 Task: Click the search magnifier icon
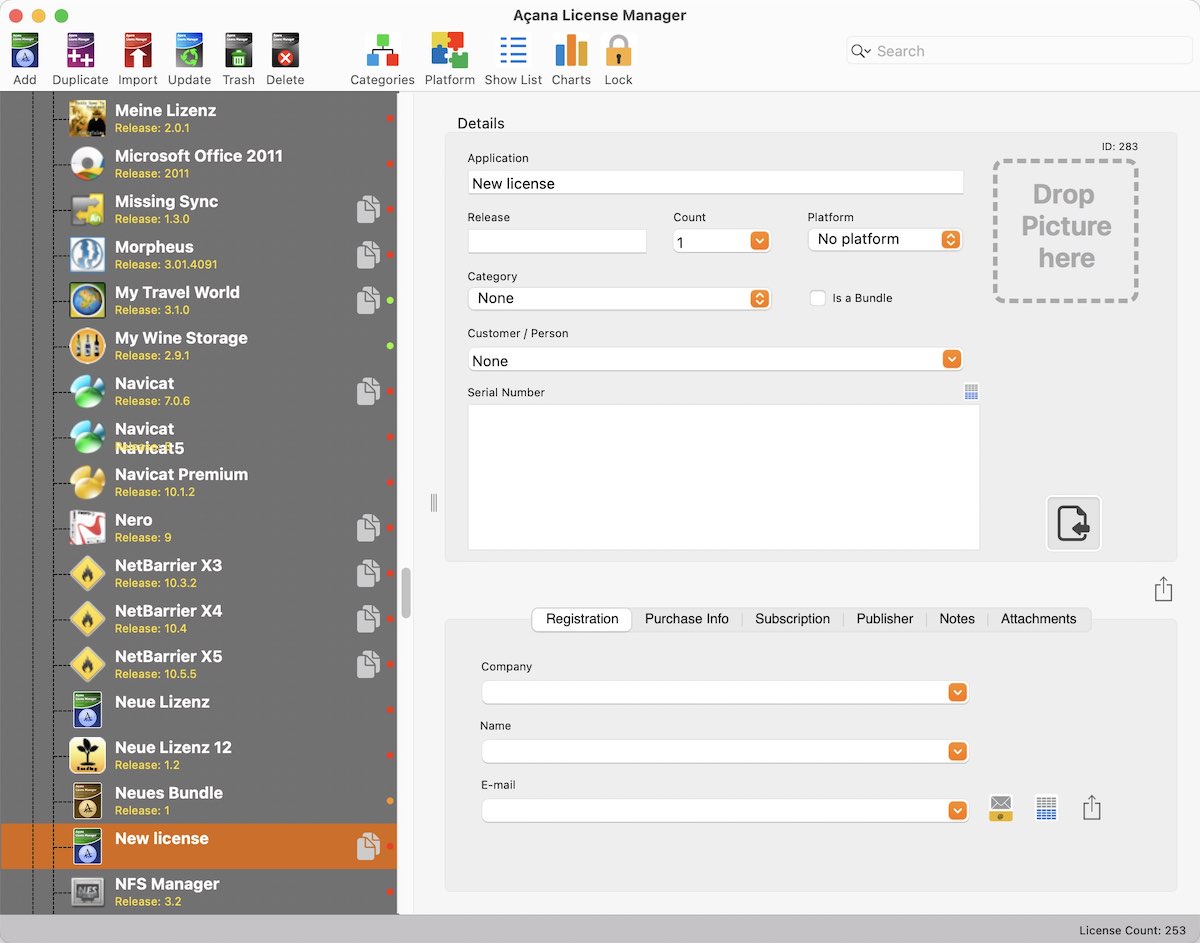coord(860,51)
